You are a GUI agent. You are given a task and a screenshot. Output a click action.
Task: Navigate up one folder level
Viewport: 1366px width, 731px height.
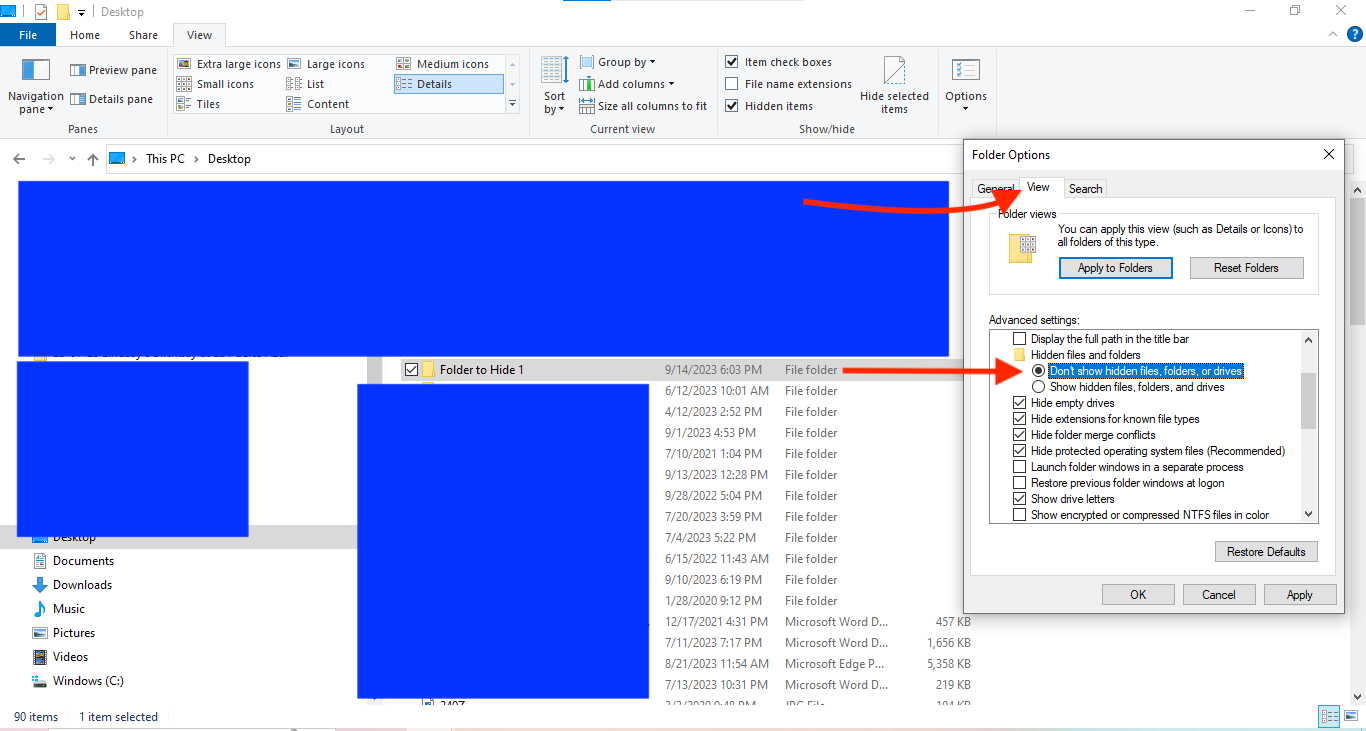pos(92,158)
